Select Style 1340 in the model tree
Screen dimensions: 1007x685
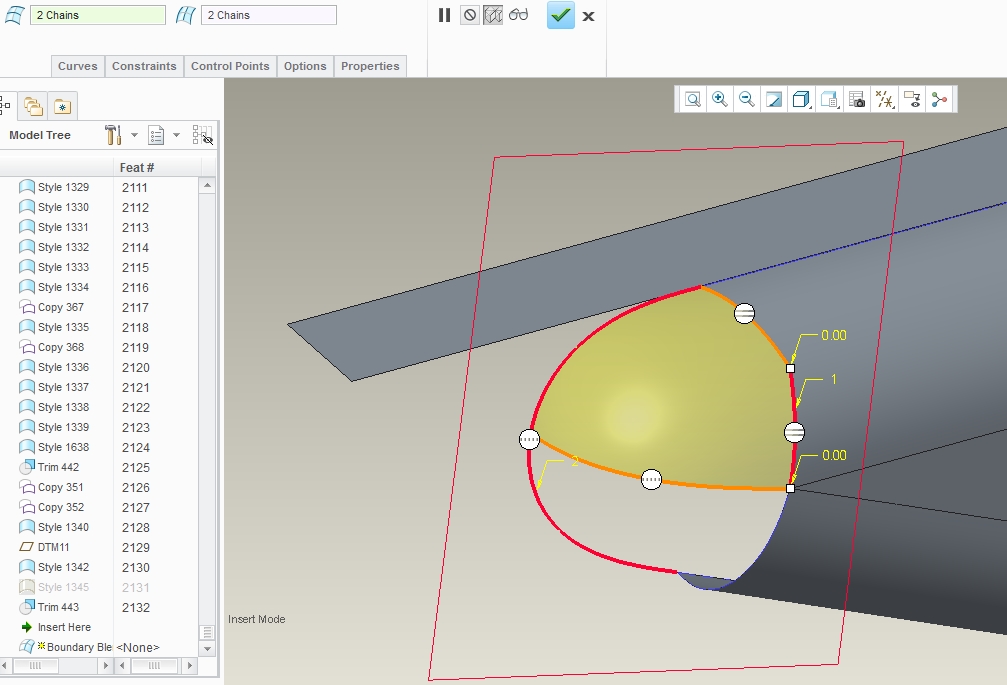tap(63, 527)
